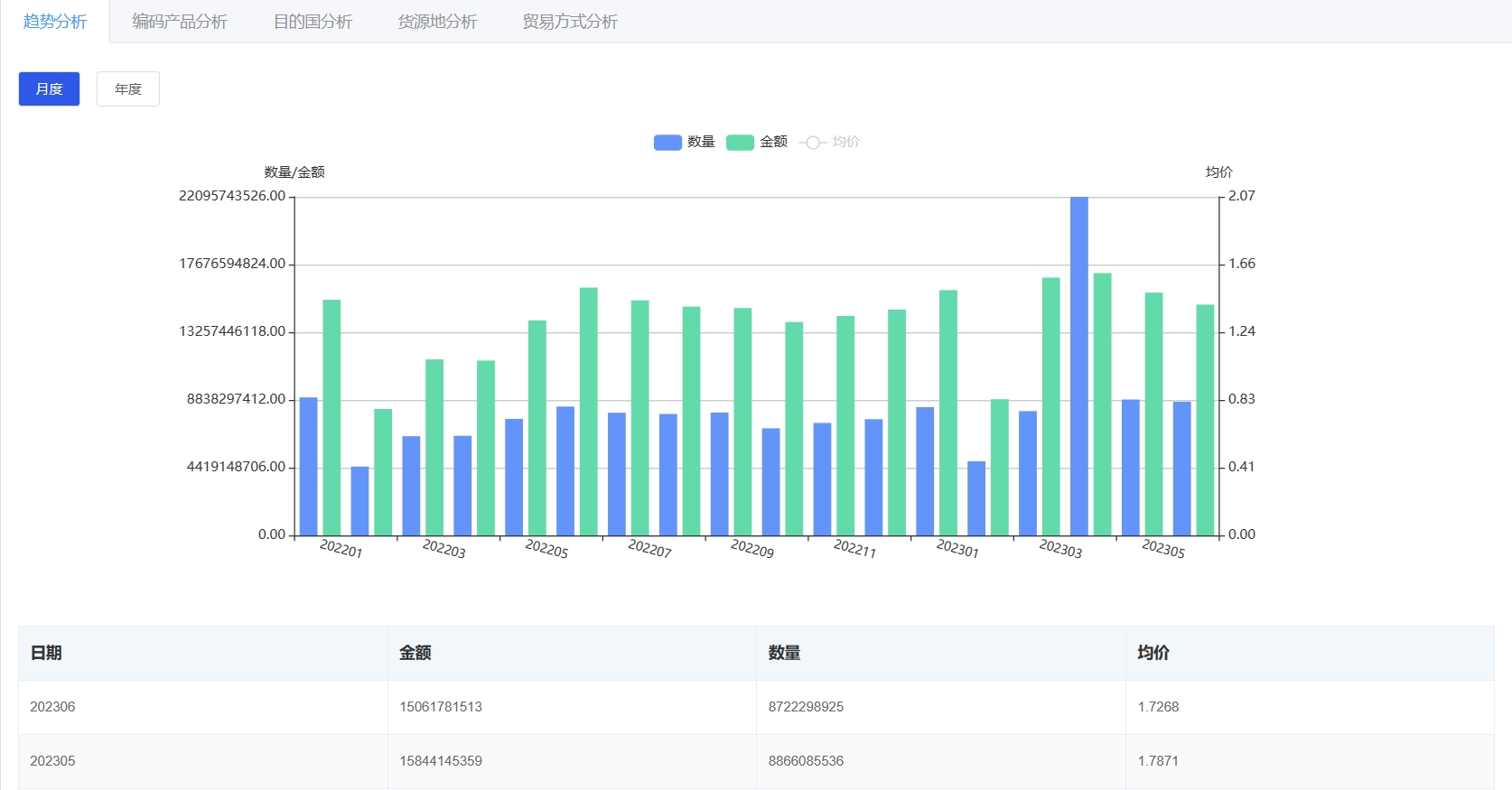Click the x-axis label 202201

coord(341,548)
